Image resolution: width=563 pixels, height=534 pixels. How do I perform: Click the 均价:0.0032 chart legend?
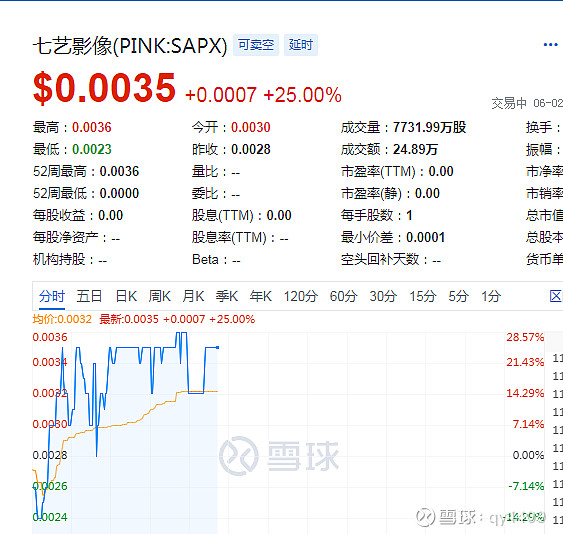point(62,319)
